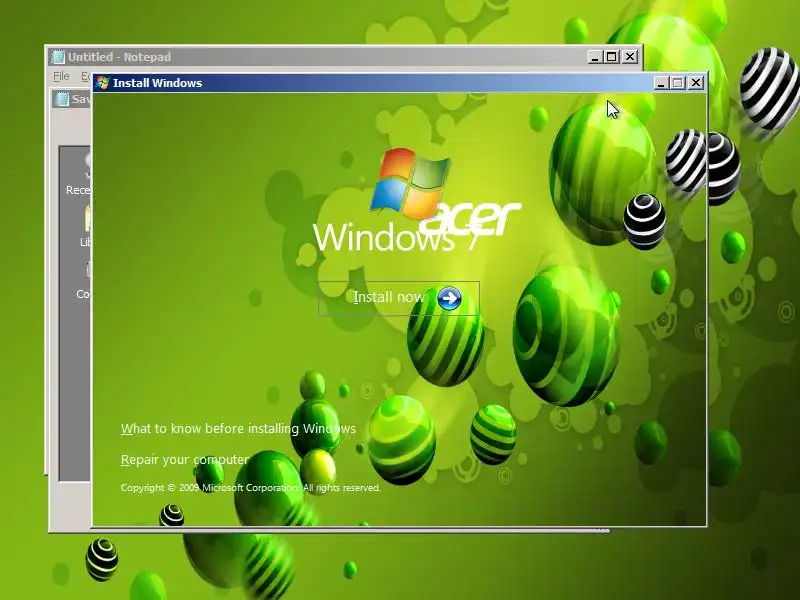Viewport: 800px width, 600px height.
Task: Open the File menu in Notepad
Action: coord(61,76)
